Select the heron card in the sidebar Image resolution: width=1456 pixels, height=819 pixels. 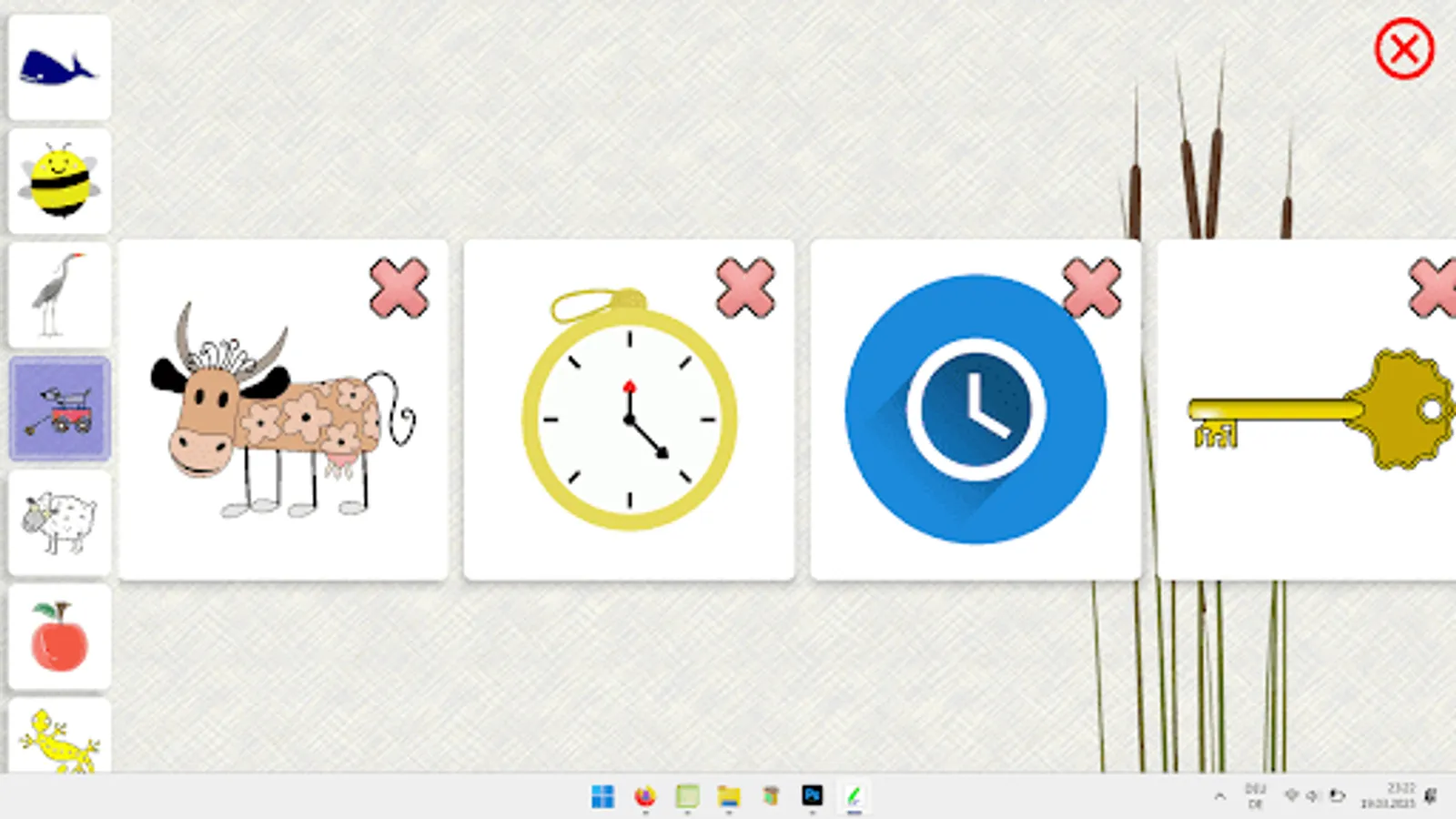click(x=58, y=295)
